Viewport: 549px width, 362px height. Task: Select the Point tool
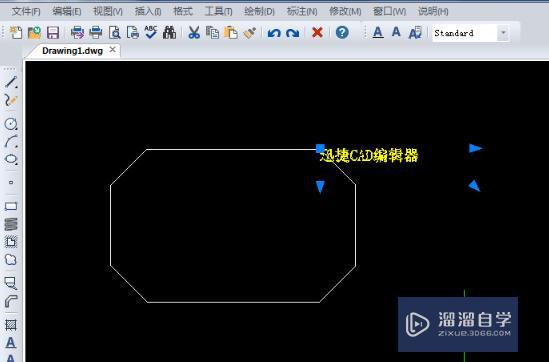[x=11, y=182]
